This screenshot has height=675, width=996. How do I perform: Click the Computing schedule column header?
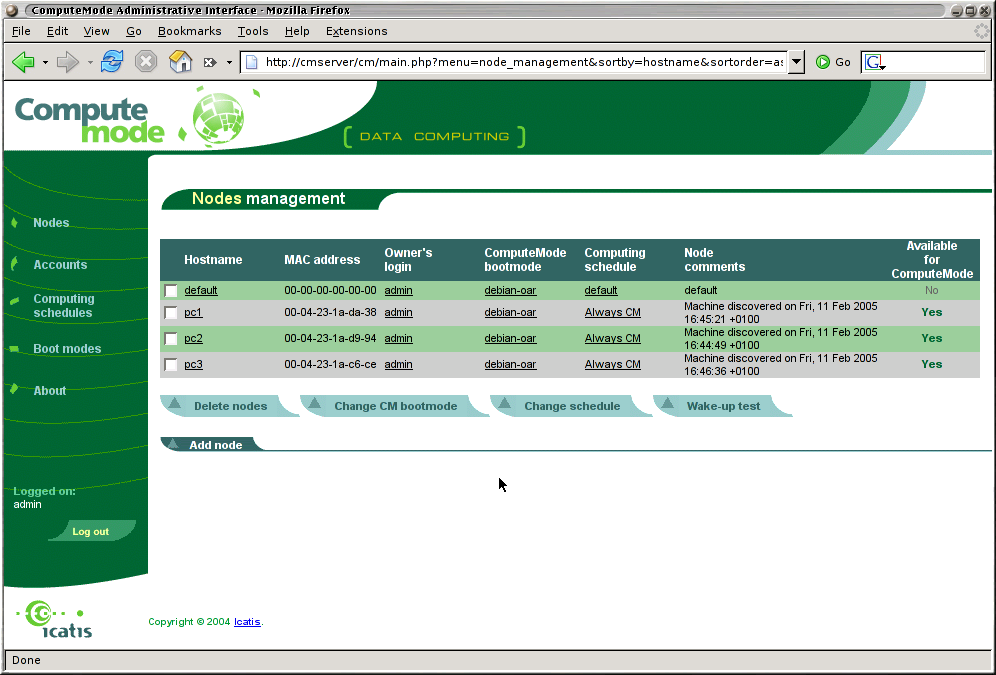(x=614, y=260)
